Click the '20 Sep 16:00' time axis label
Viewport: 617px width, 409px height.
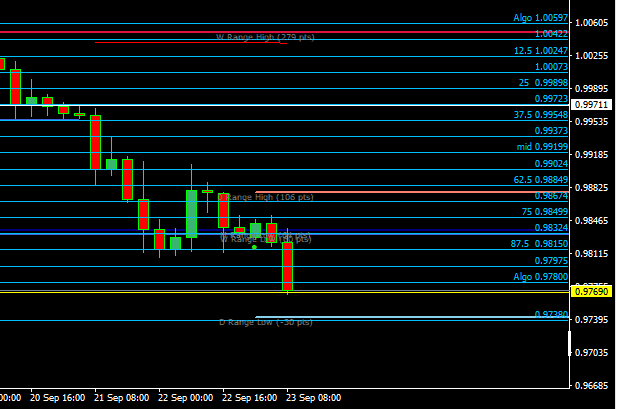coord(57,398)
